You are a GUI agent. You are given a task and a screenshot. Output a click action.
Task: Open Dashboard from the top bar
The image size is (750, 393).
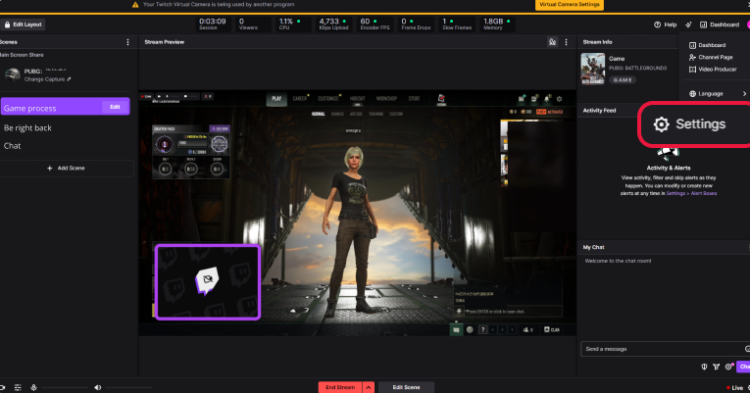tap(719, 24)
